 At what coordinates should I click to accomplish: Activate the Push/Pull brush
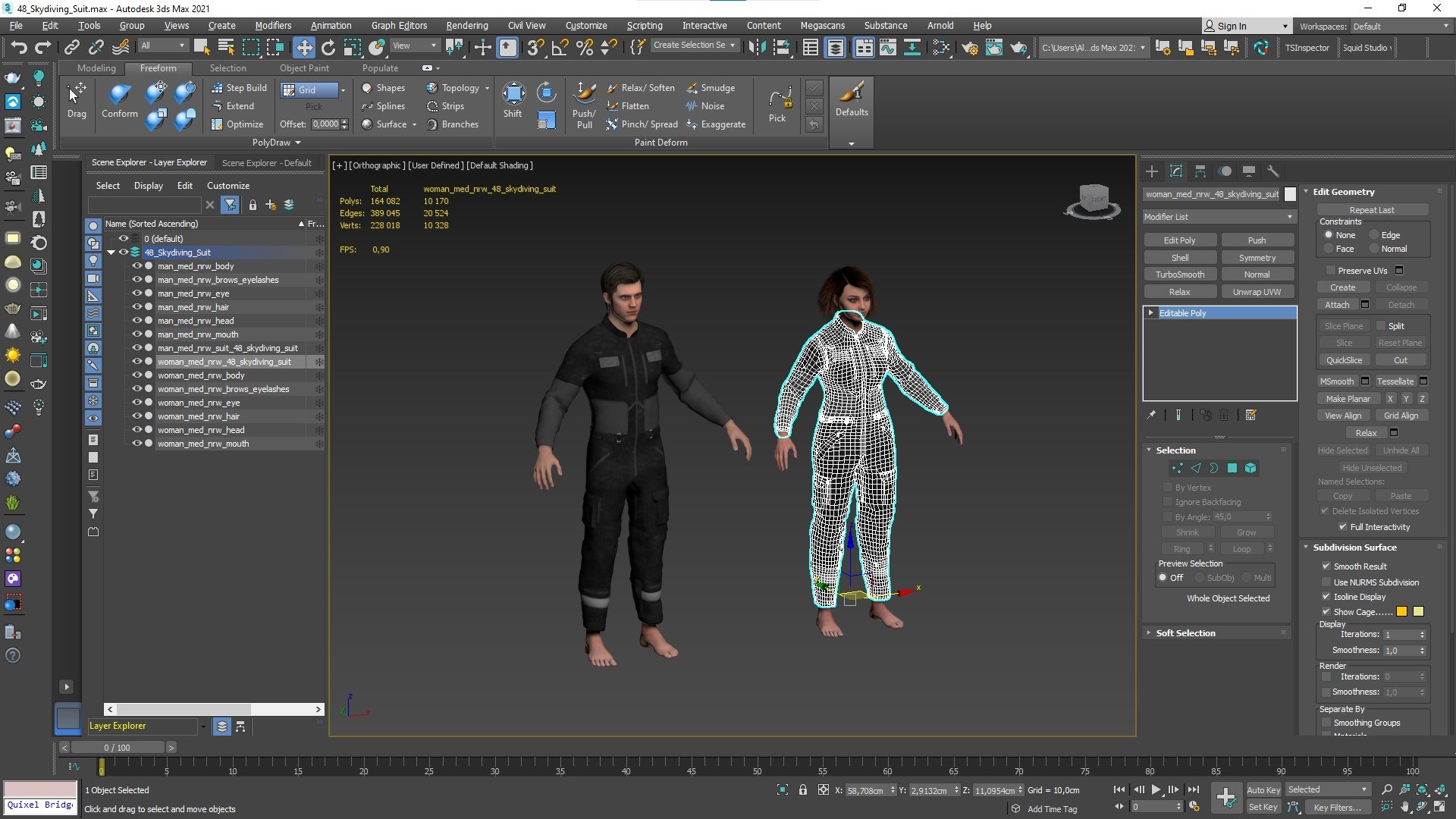pos(584,106)
